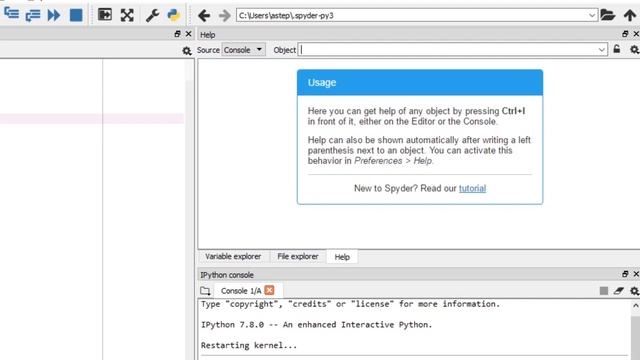The width and height of the screenshot is (640, 360).
Task: Toggle fullscreen mode icon
Action: (127, 16)
